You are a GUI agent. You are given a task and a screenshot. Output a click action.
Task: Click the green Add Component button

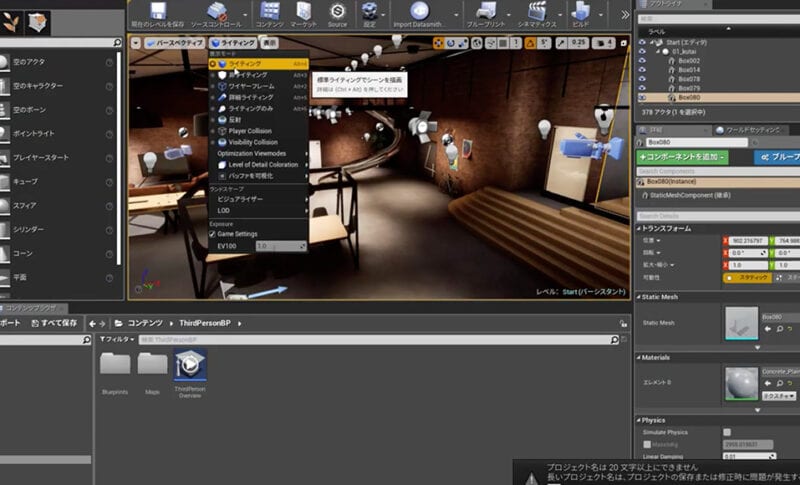click(682, 157)
